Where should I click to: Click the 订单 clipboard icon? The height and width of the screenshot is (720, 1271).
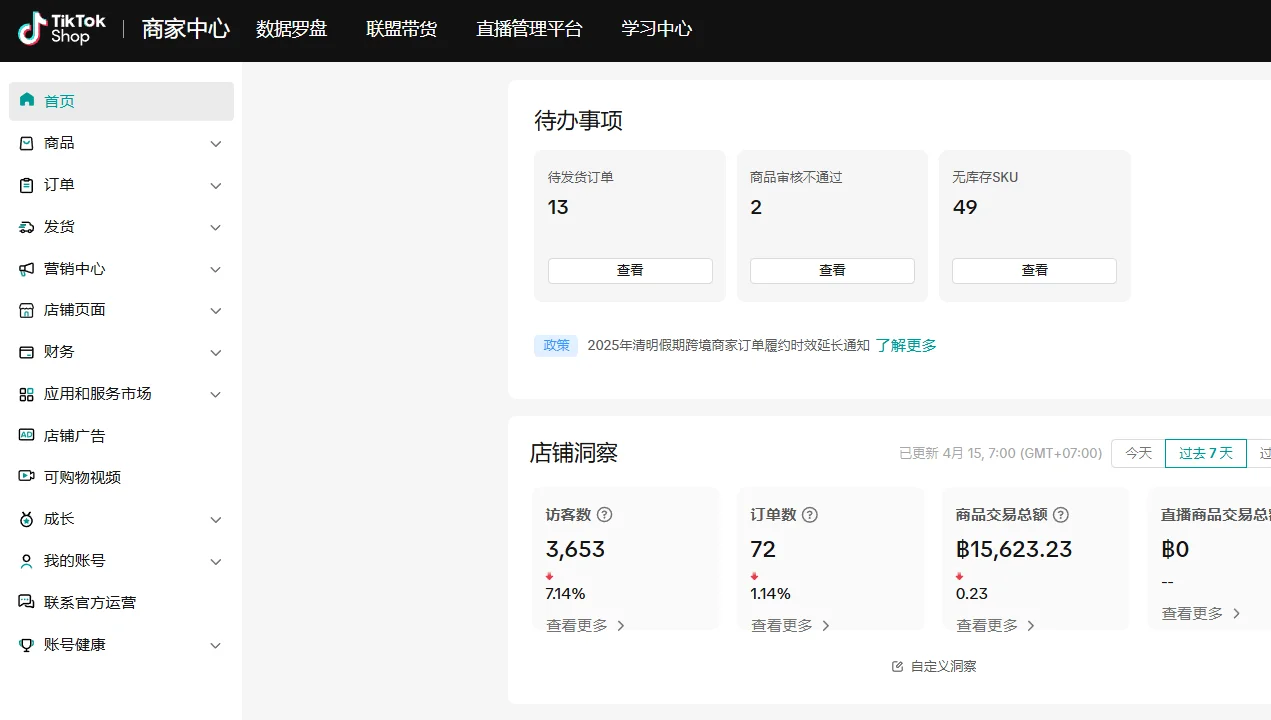27,185
